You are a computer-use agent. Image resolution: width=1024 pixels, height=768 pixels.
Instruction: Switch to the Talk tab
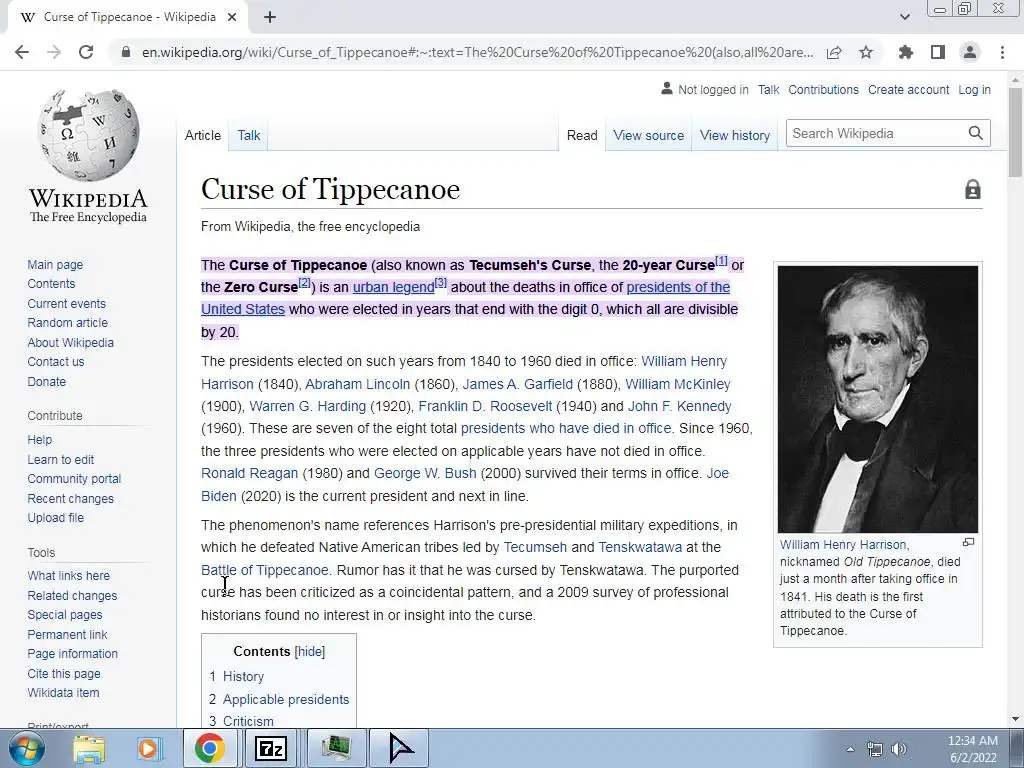[249, 135]
